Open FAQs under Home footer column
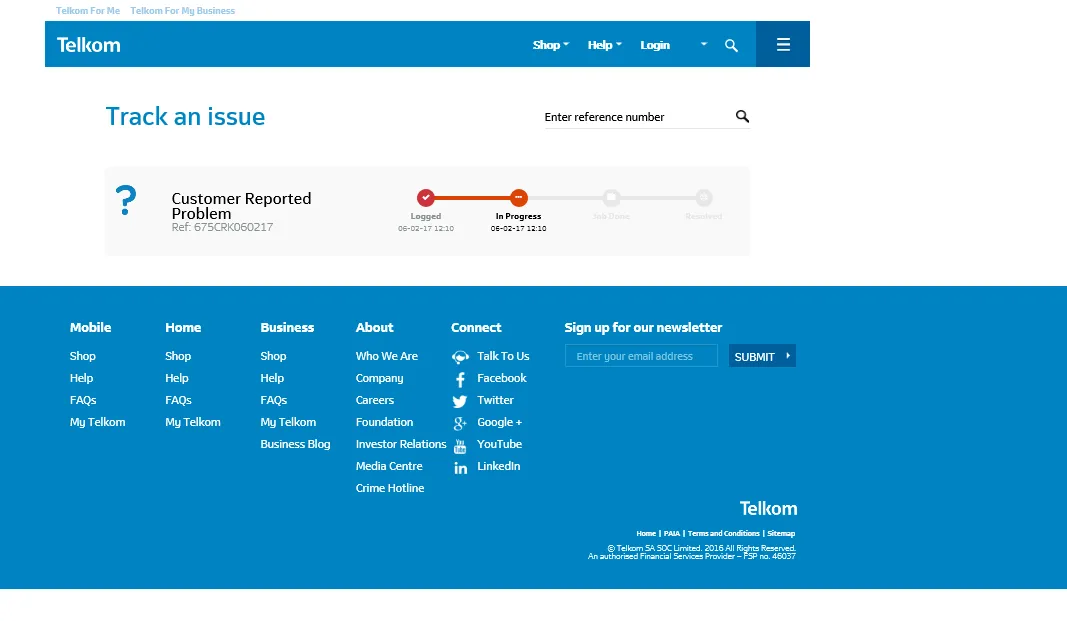This screenshot has height=621, width=1067. 178,400
